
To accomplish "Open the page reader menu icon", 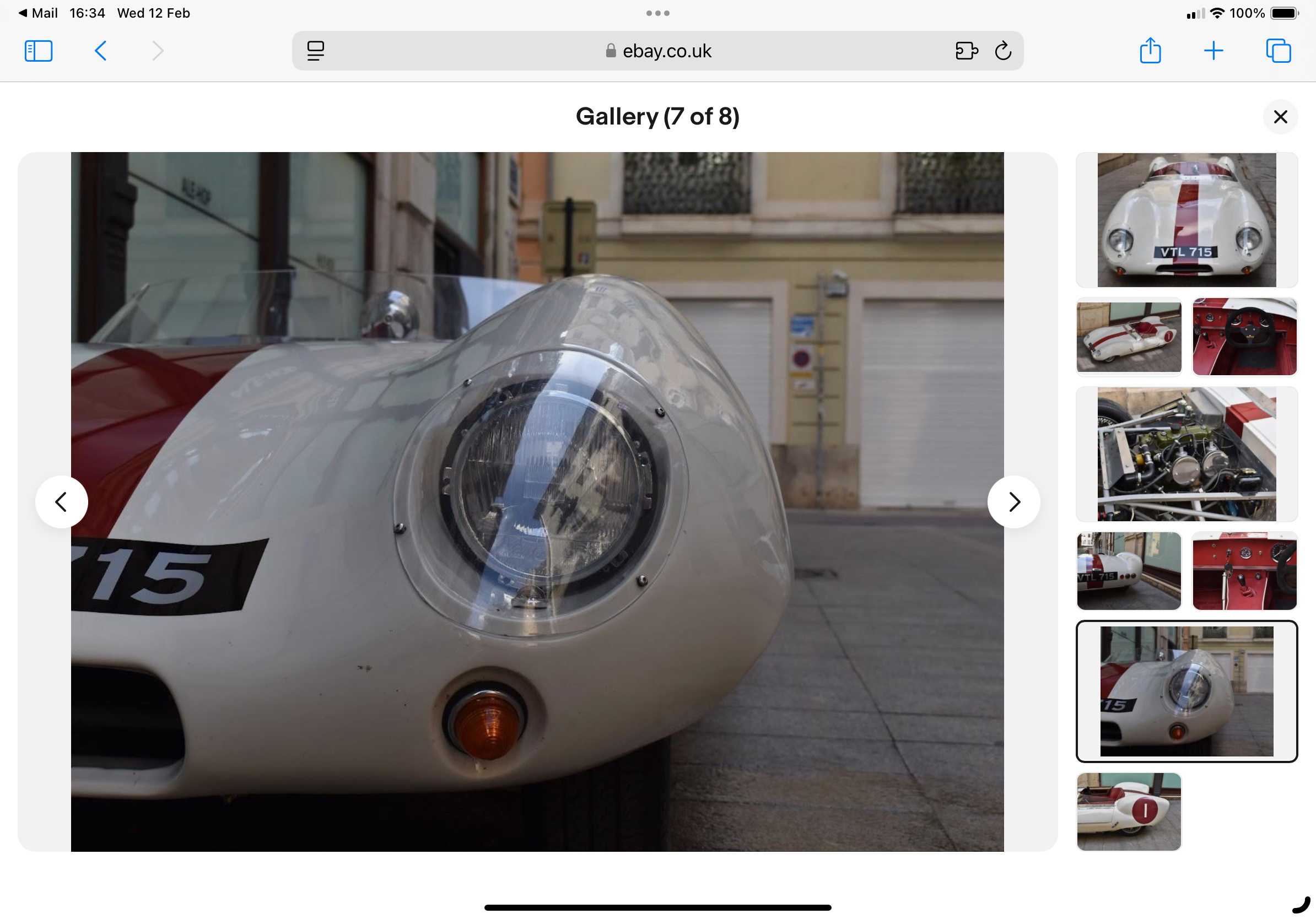I will point(315,51).
